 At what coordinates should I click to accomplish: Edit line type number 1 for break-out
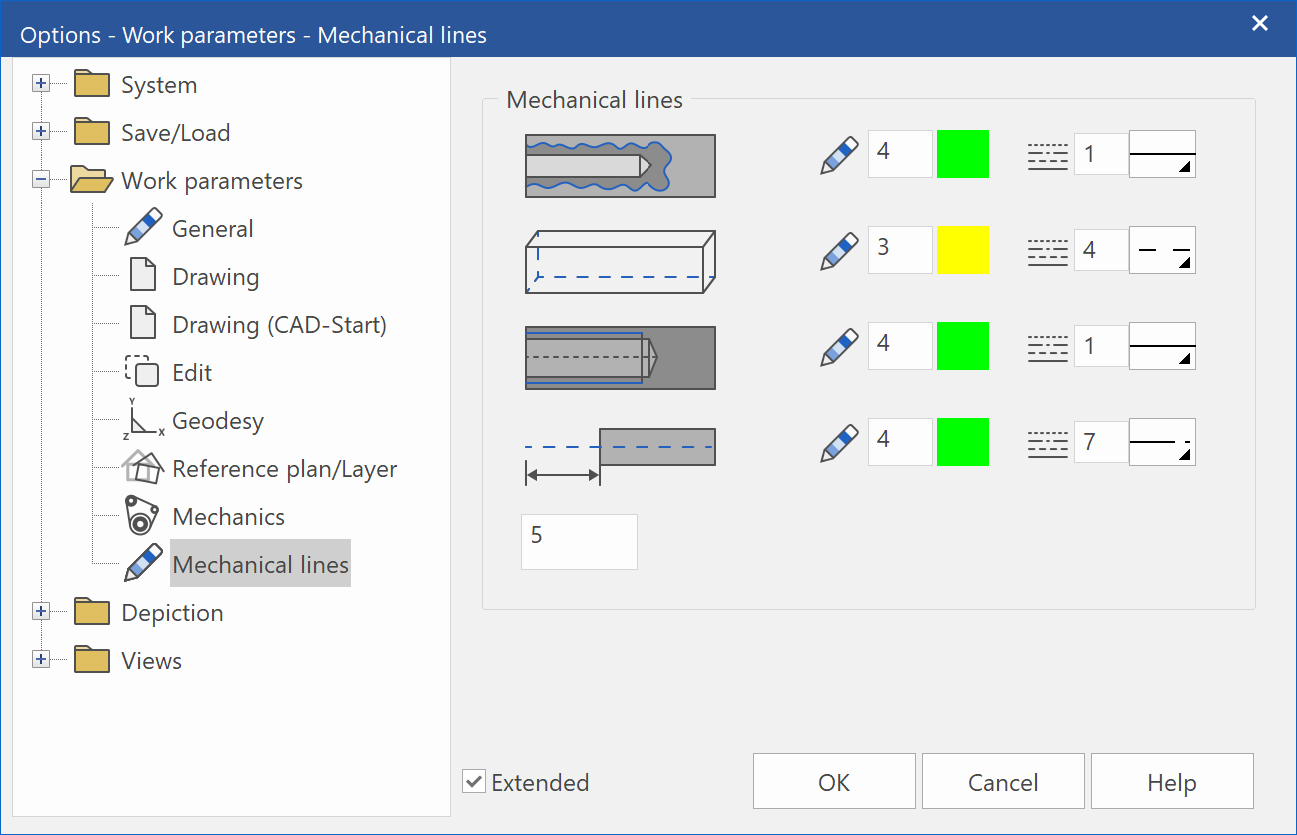(1101, 154)
